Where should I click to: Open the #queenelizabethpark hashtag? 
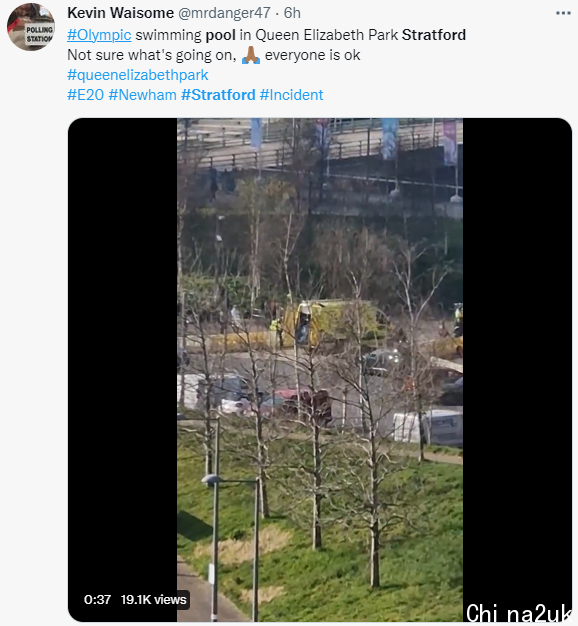[x=138, y=75]
